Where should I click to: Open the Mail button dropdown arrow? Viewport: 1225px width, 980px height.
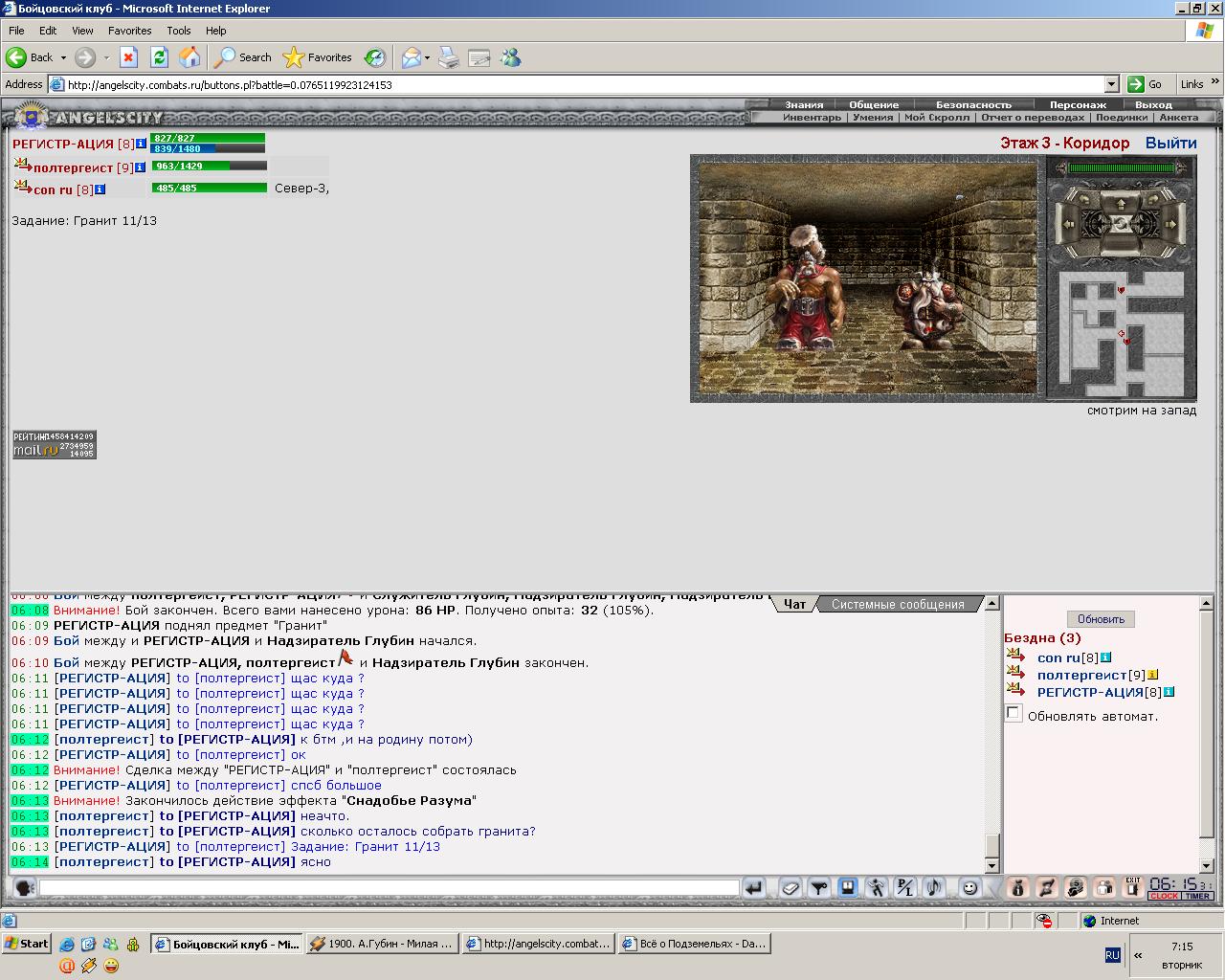(427, 57)
